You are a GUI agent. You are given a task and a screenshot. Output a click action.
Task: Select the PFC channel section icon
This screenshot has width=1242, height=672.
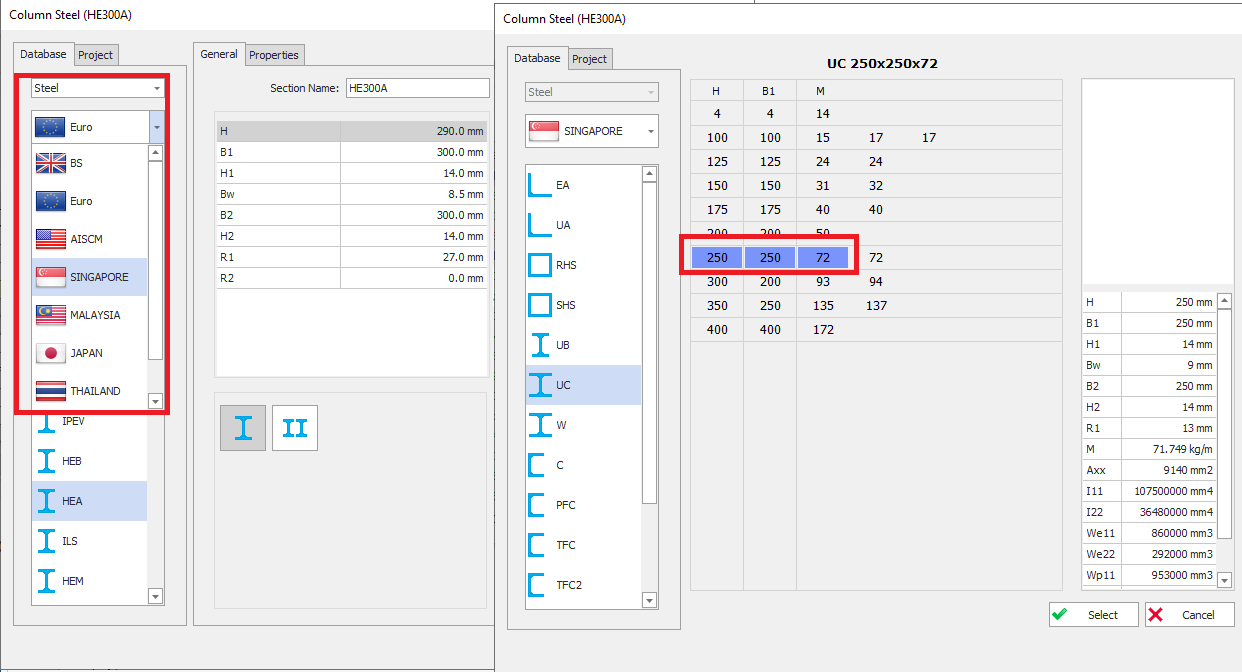540,505
